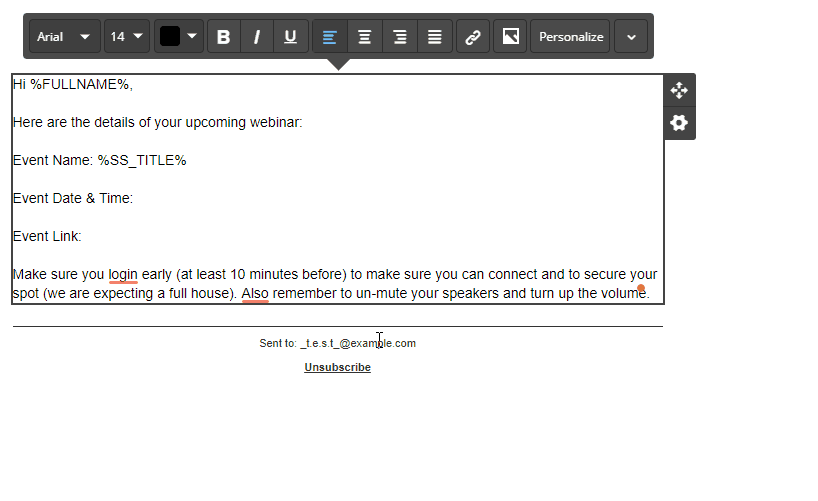Toggle underline formatting

291,37
